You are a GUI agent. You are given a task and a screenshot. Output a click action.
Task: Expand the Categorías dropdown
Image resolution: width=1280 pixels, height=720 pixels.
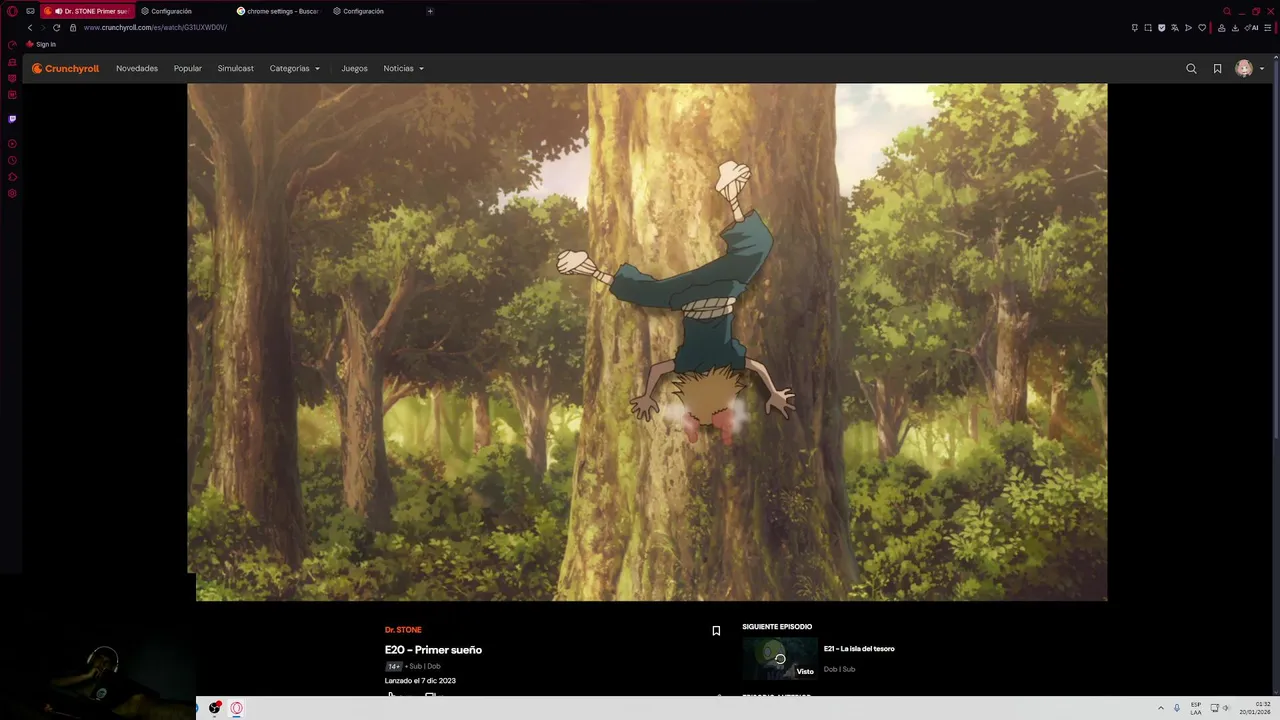coord(295,69)
